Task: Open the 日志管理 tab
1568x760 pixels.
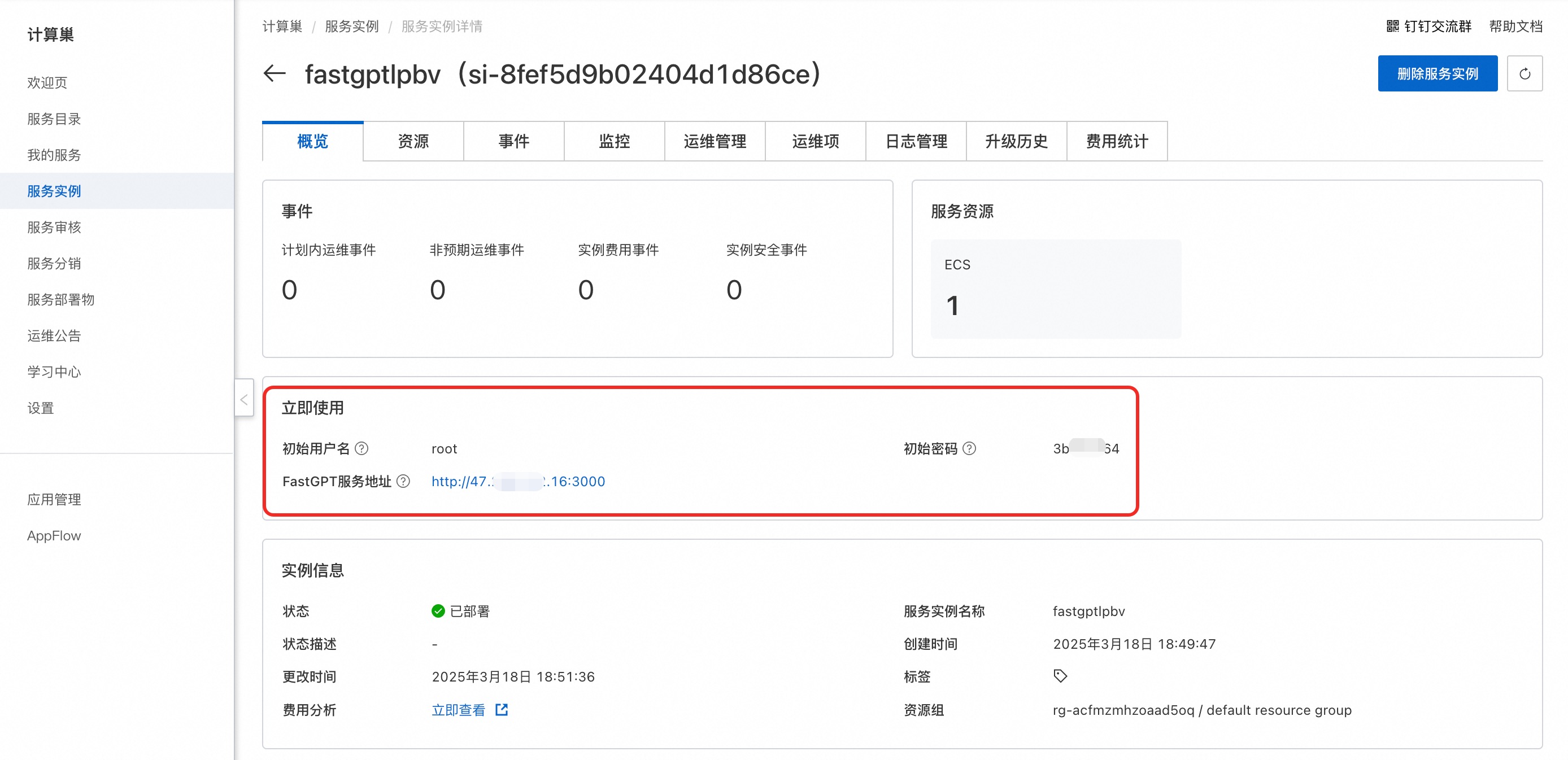Action: click(x=916, y=141)
